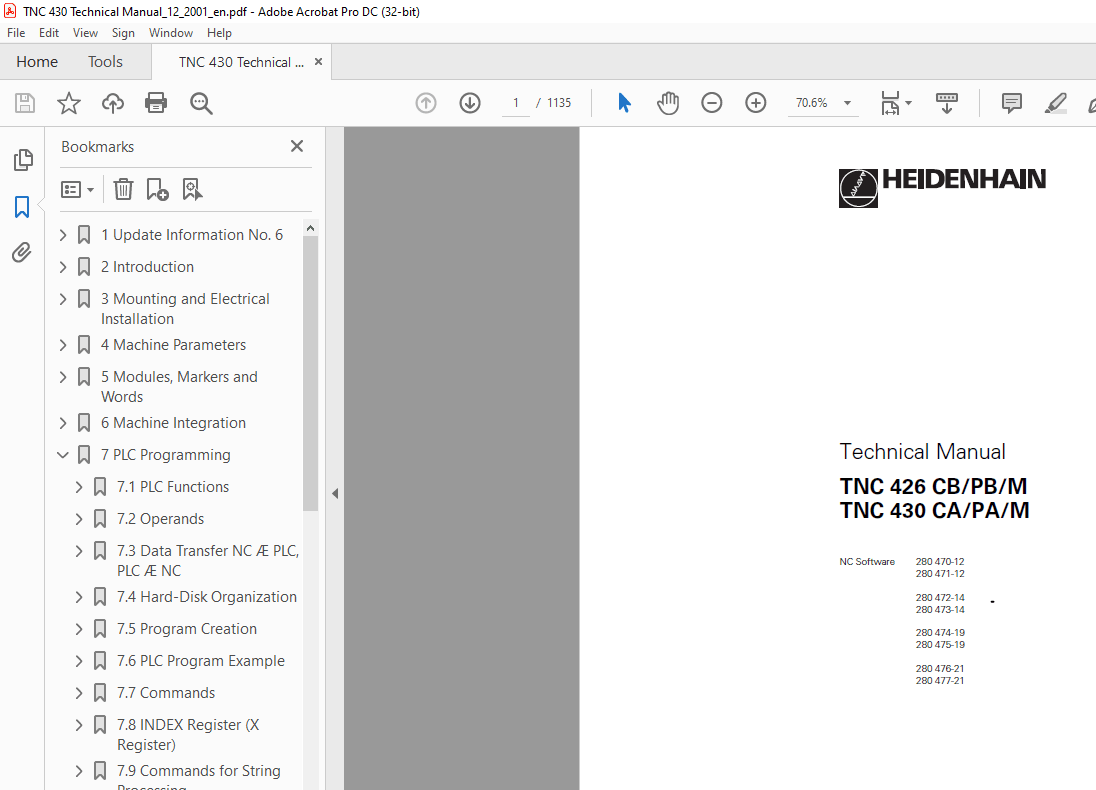This screenshot has height=790, width=1096.
Task: Open the View menu
Action: (x=85, y=32)
